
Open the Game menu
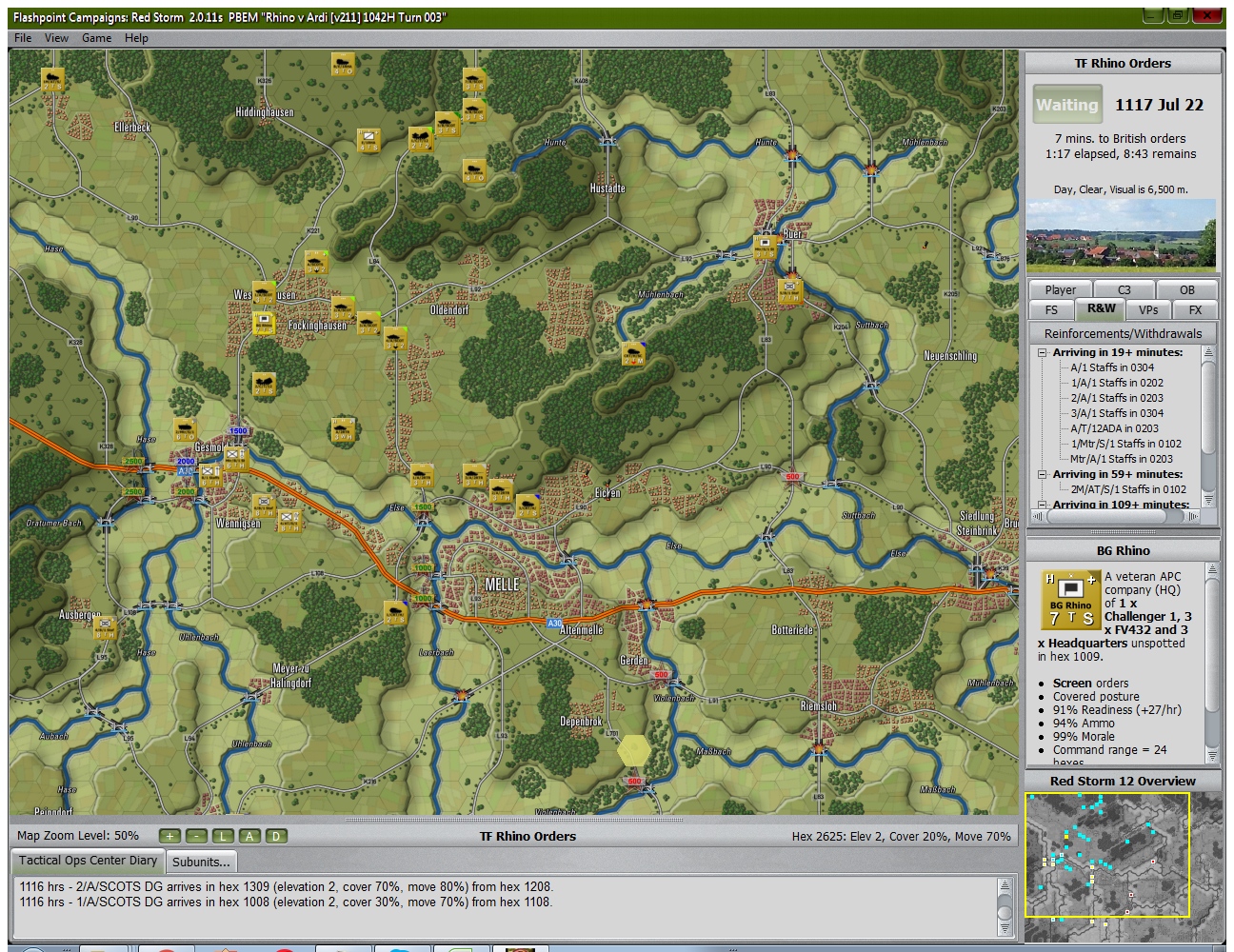[96, 38]
